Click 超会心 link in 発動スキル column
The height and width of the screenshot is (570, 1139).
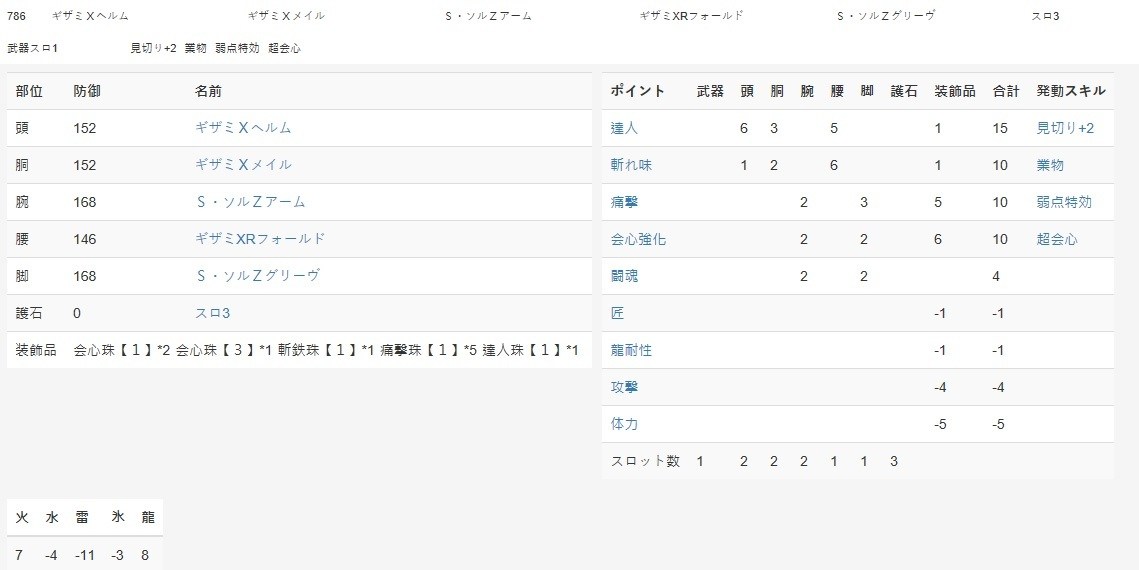[x=1057, y=240]
